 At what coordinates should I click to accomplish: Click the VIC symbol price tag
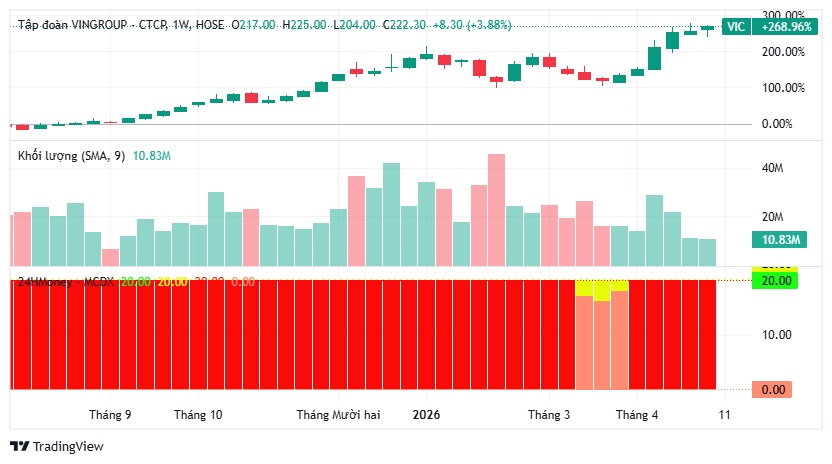click(736, 27)
